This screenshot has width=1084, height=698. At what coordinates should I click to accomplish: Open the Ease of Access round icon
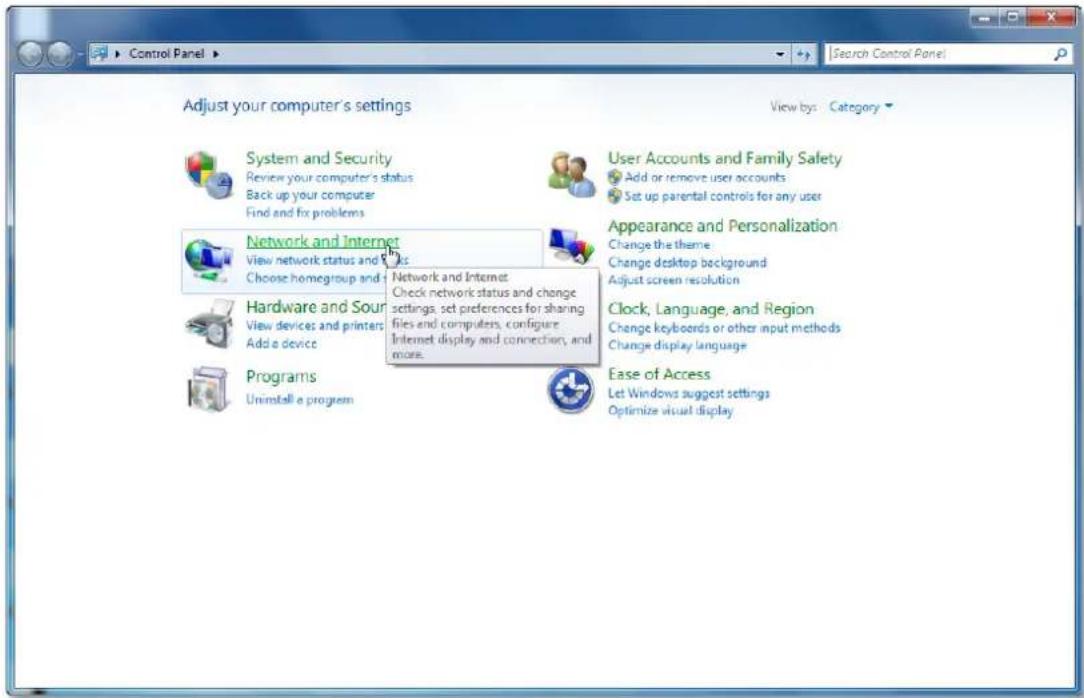click(x=570, y=390)
